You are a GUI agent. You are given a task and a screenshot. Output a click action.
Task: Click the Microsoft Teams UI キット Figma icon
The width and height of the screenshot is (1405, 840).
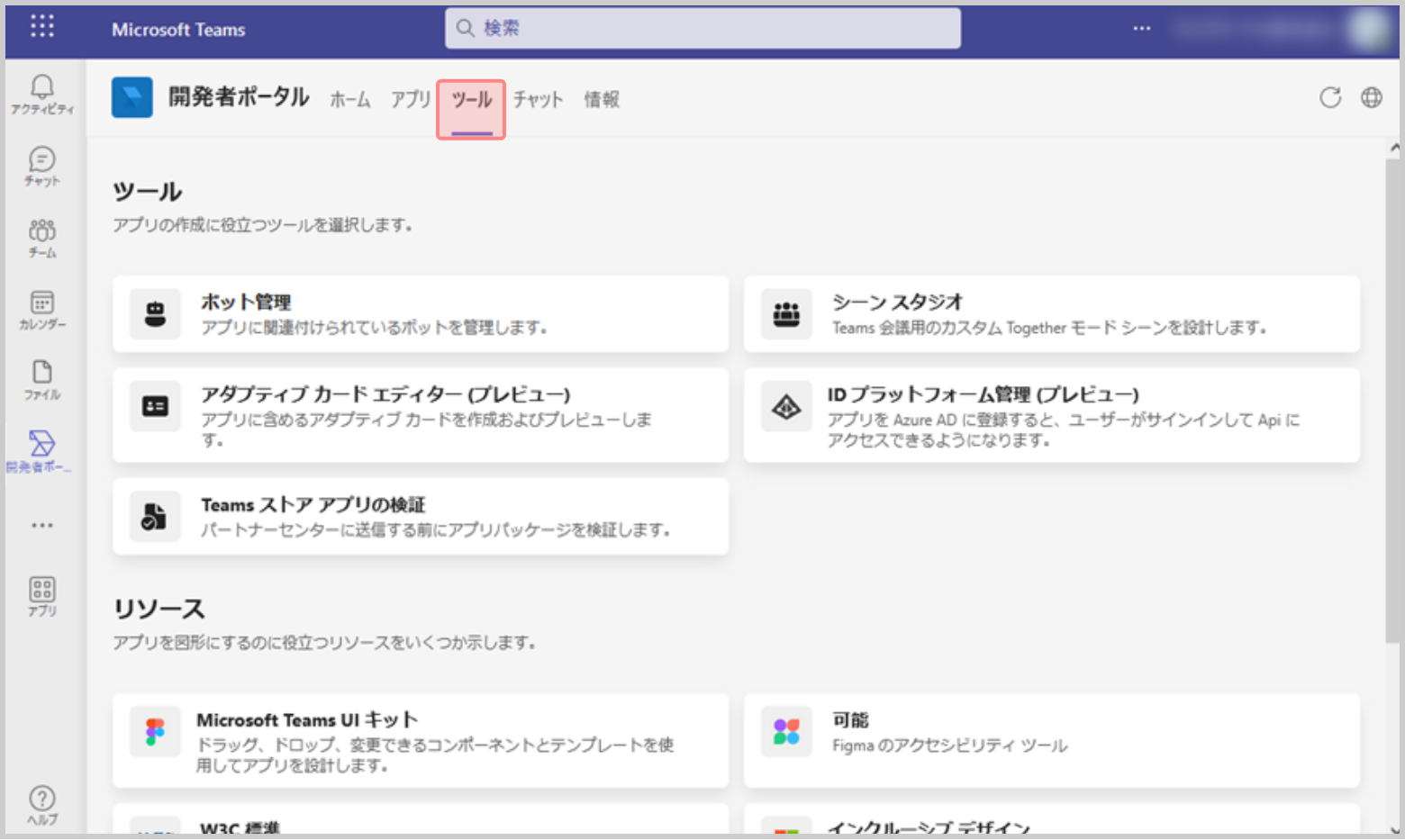[x=156, y=731]
